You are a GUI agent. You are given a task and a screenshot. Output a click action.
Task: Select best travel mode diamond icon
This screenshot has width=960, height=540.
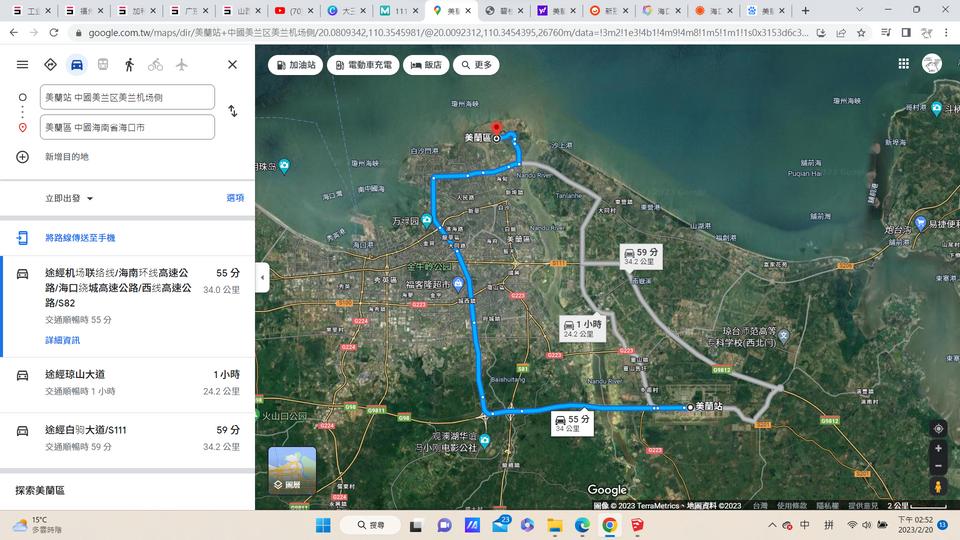tap(50, 64)
